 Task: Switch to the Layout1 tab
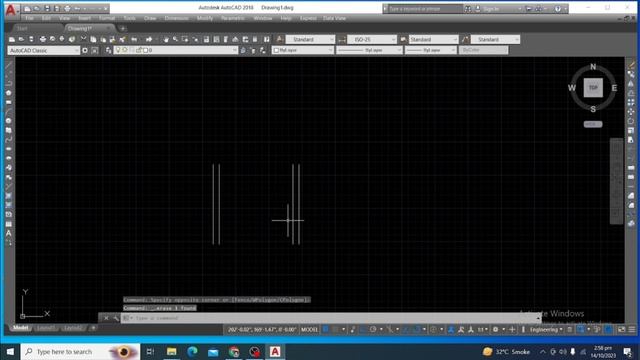45,328
